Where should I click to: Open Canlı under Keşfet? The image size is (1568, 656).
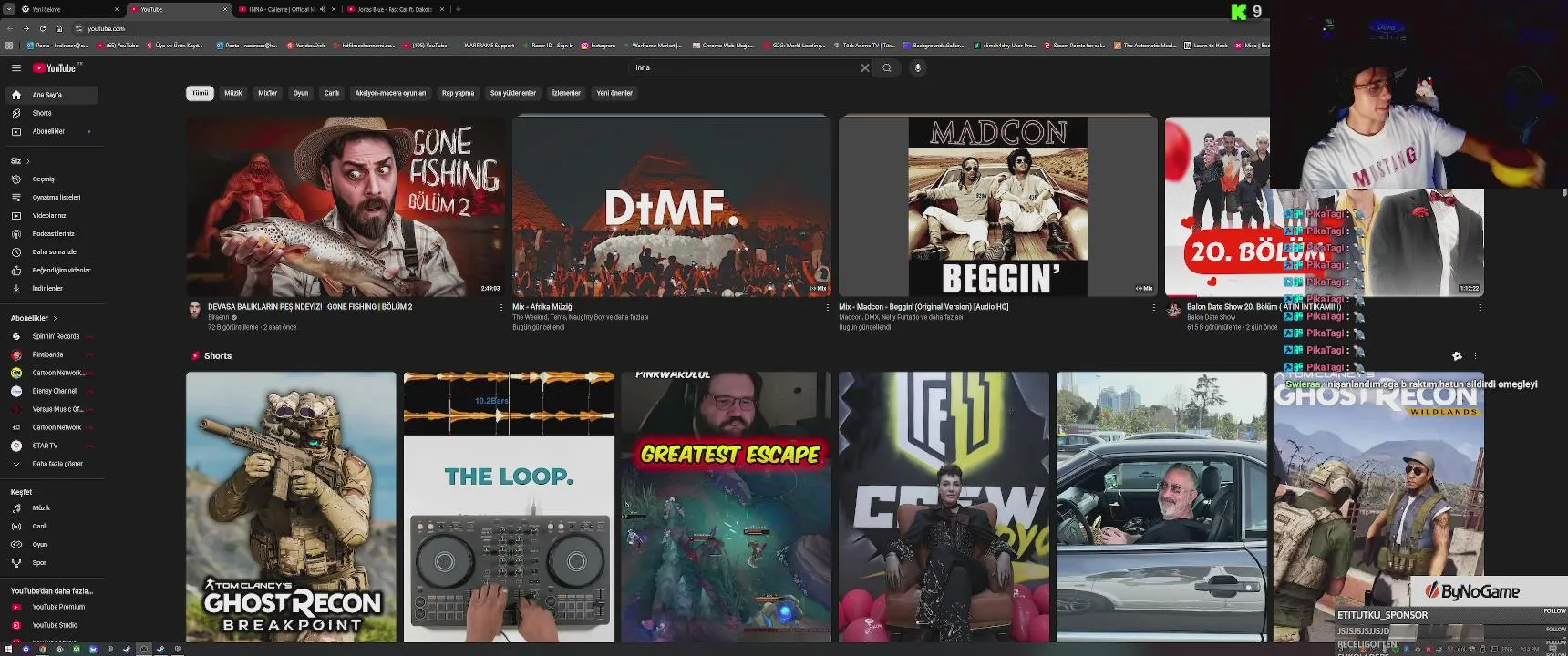[x=51, y=527]
